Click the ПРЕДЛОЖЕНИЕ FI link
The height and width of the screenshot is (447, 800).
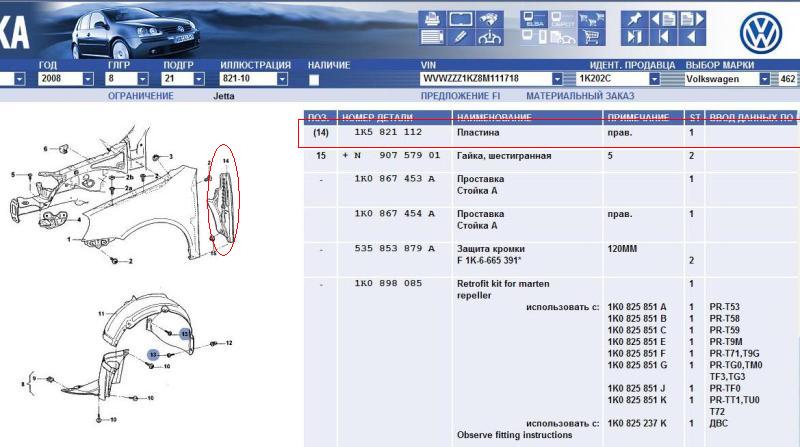coord(460,96)
